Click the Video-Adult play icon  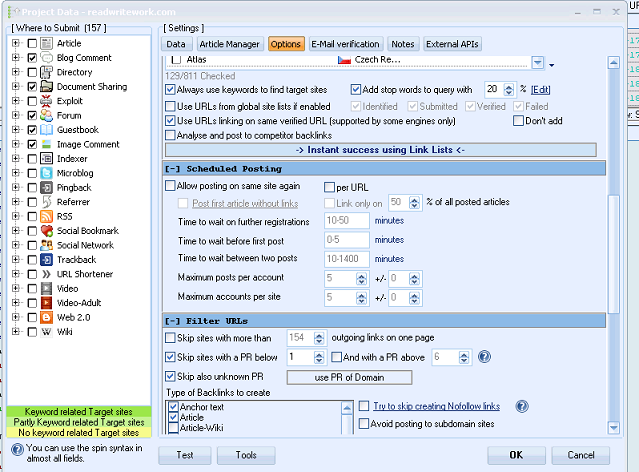(x=46, y=303)
